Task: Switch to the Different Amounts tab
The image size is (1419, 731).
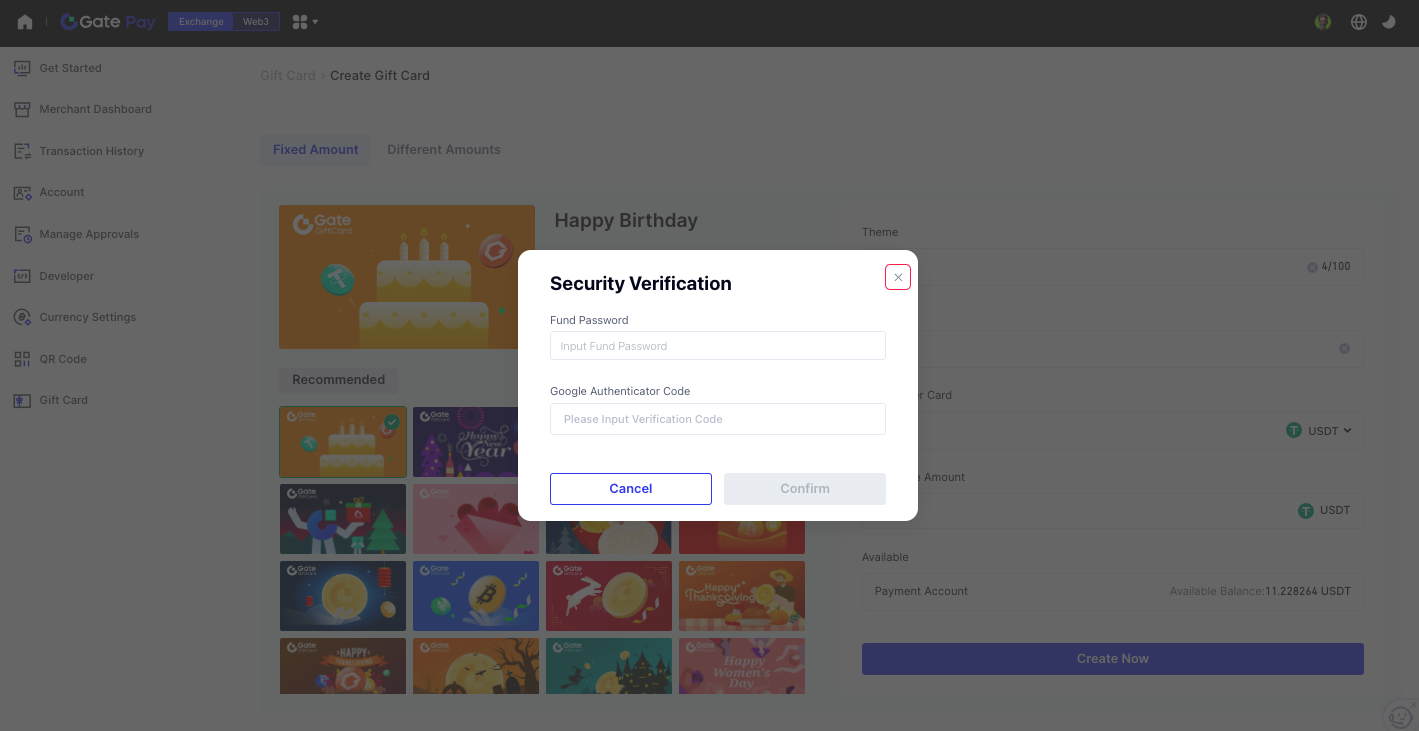Action: click(x=444, y=150)
